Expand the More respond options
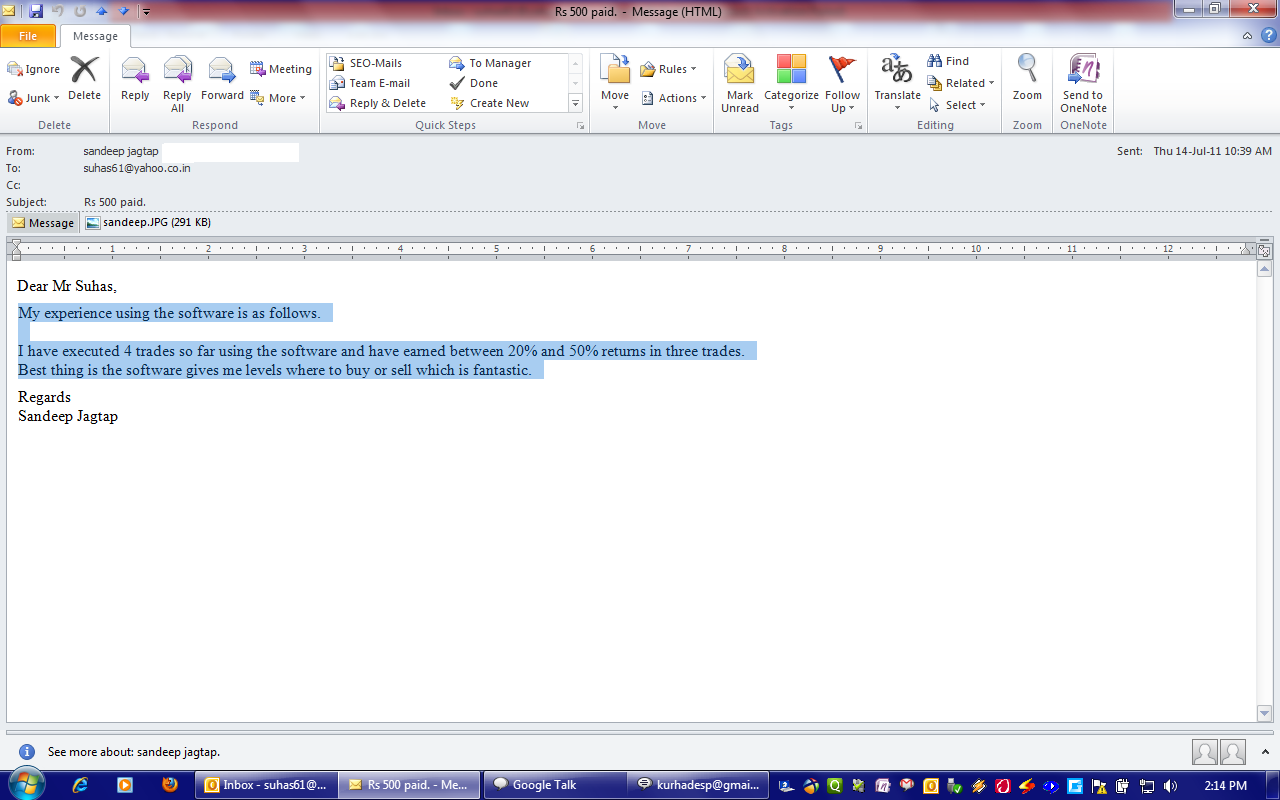1280x800 pixels. click(278, 98)
